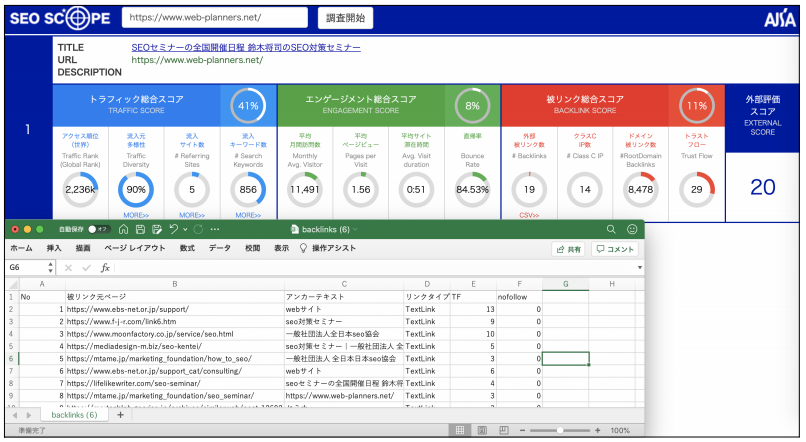This screenshot has height=442, width=806.
Task: Click the Home icon in Excel title bar
Action: click(x=123, y=229)
